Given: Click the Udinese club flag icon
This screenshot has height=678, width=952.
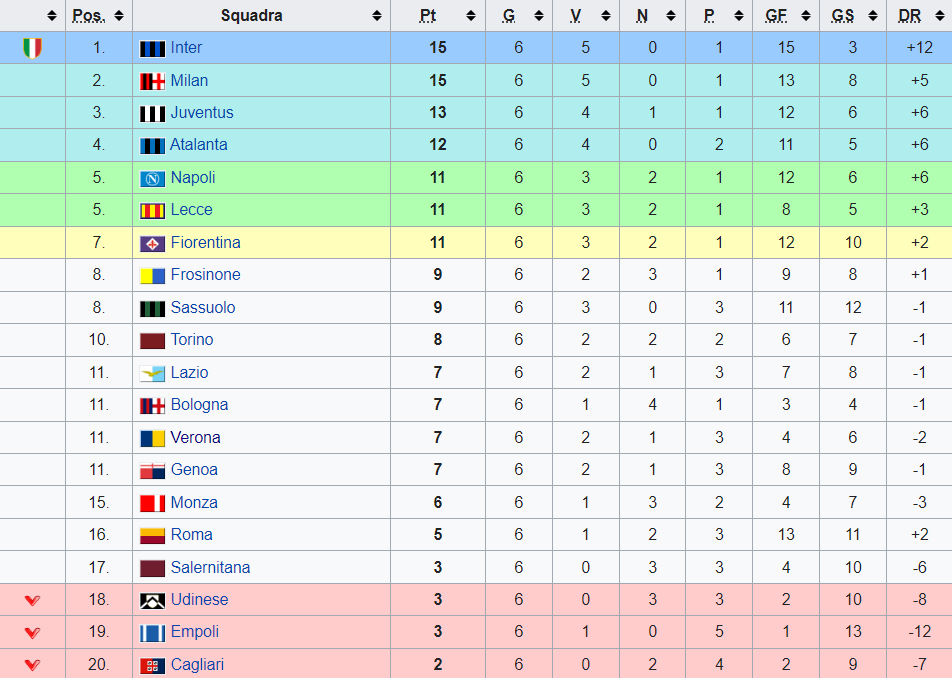Looking at the screenshot, I should 152,600.
